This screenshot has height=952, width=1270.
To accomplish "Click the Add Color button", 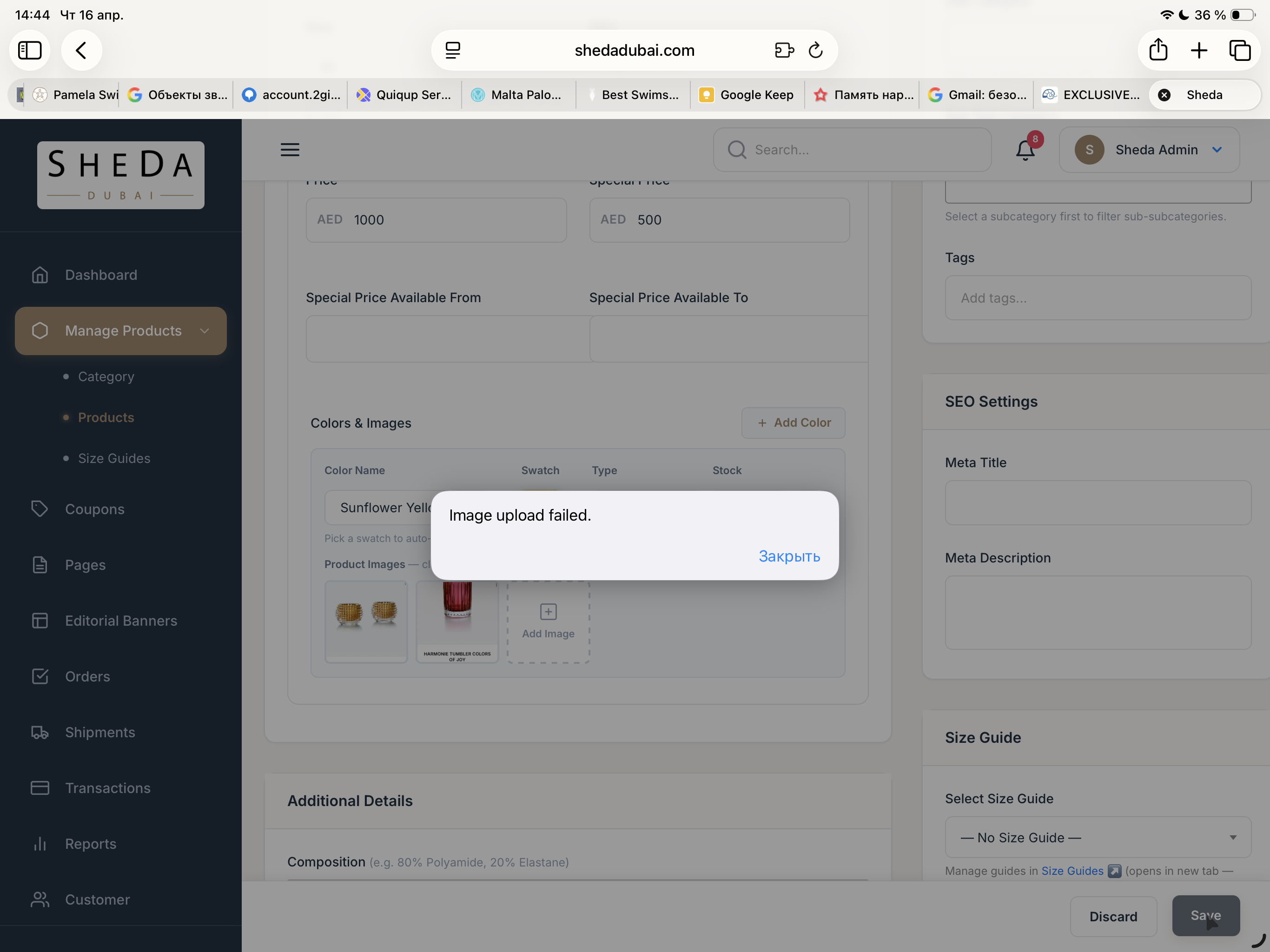I will pyautogui.click(x=793, y=423).
